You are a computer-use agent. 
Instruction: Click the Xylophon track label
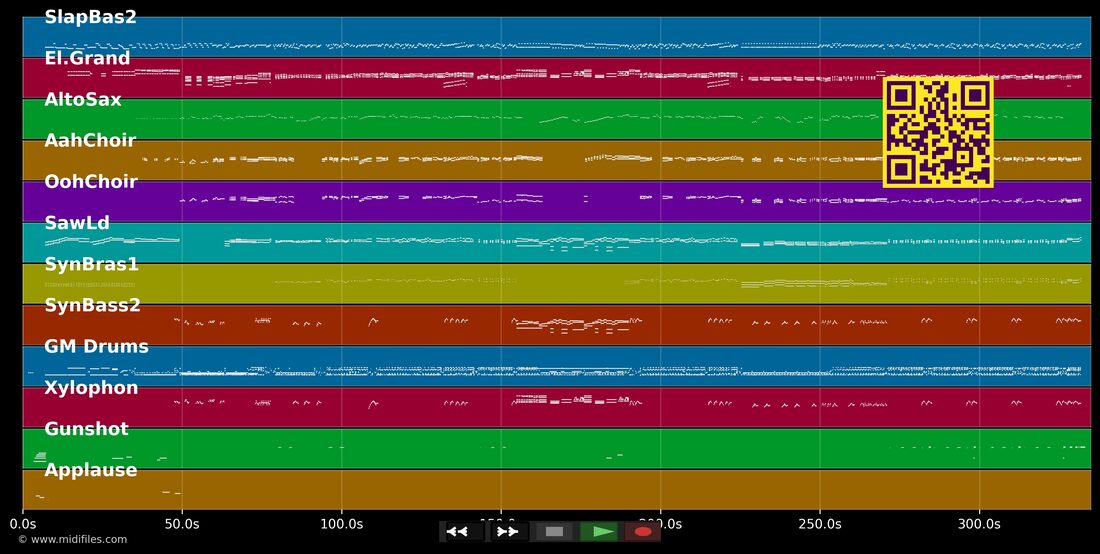91,388
